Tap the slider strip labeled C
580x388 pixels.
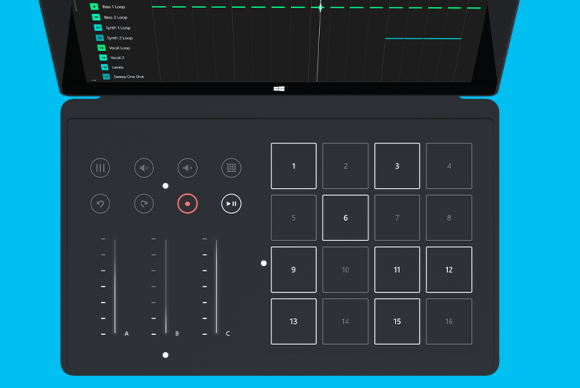[216, 287]
